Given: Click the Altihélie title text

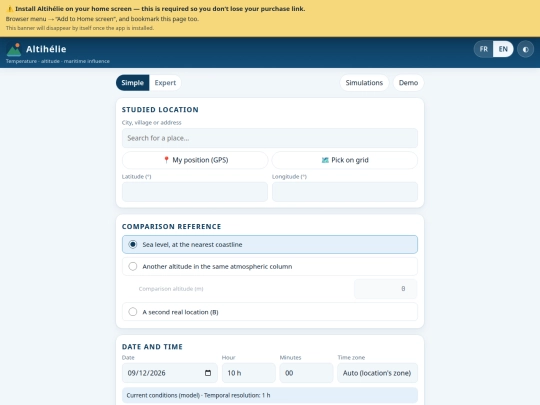Looking at the screenshot, I should click(x=46, y=49).
